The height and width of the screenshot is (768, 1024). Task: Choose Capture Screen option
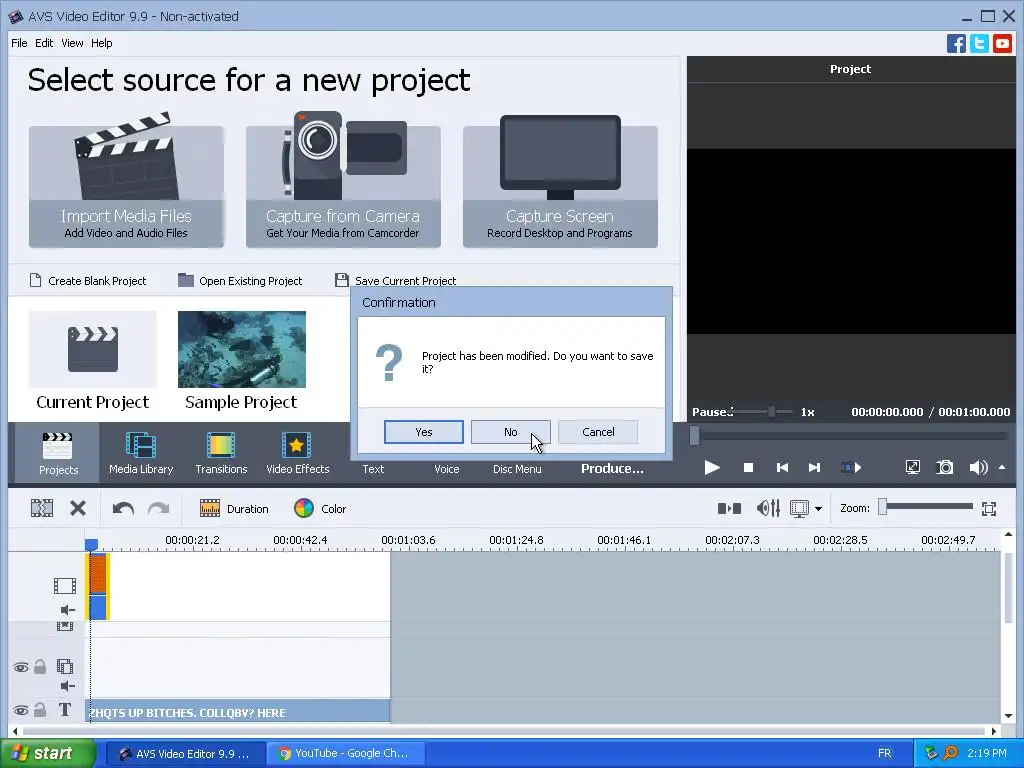coord(560,180)
